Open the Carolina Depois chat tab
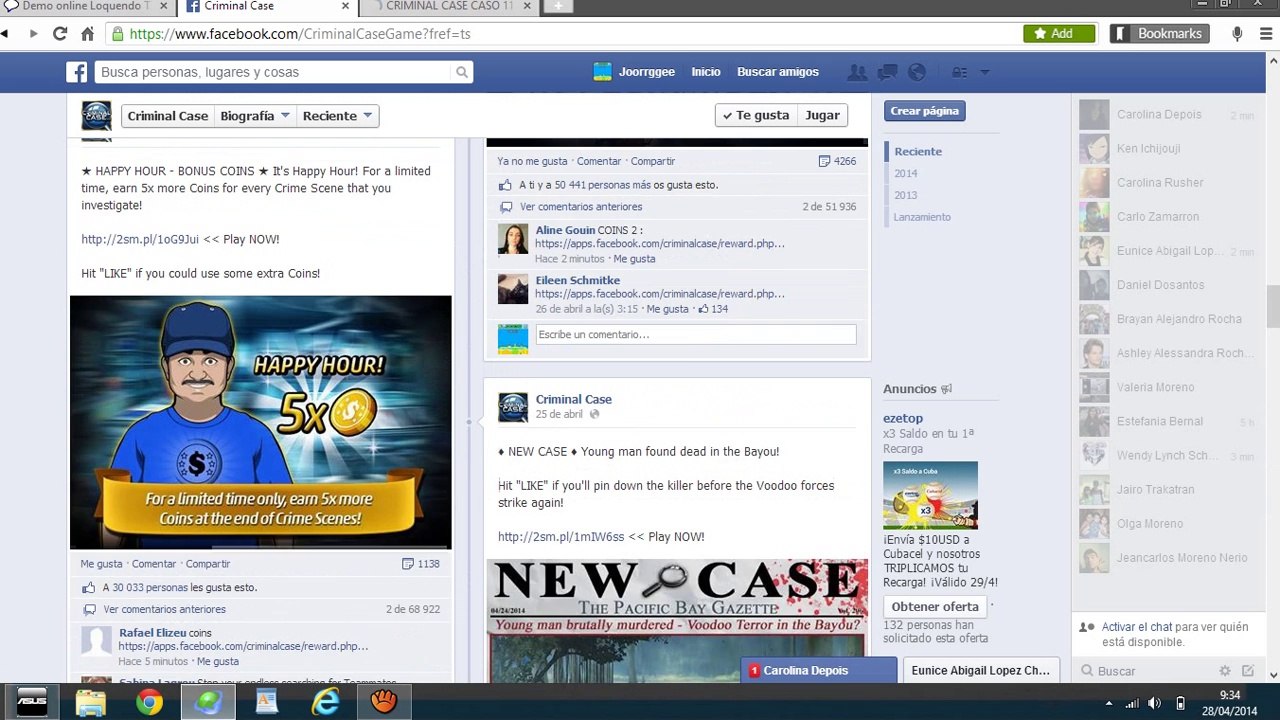Viewport: 1280px width, 720px height. (x=819, y=671)
